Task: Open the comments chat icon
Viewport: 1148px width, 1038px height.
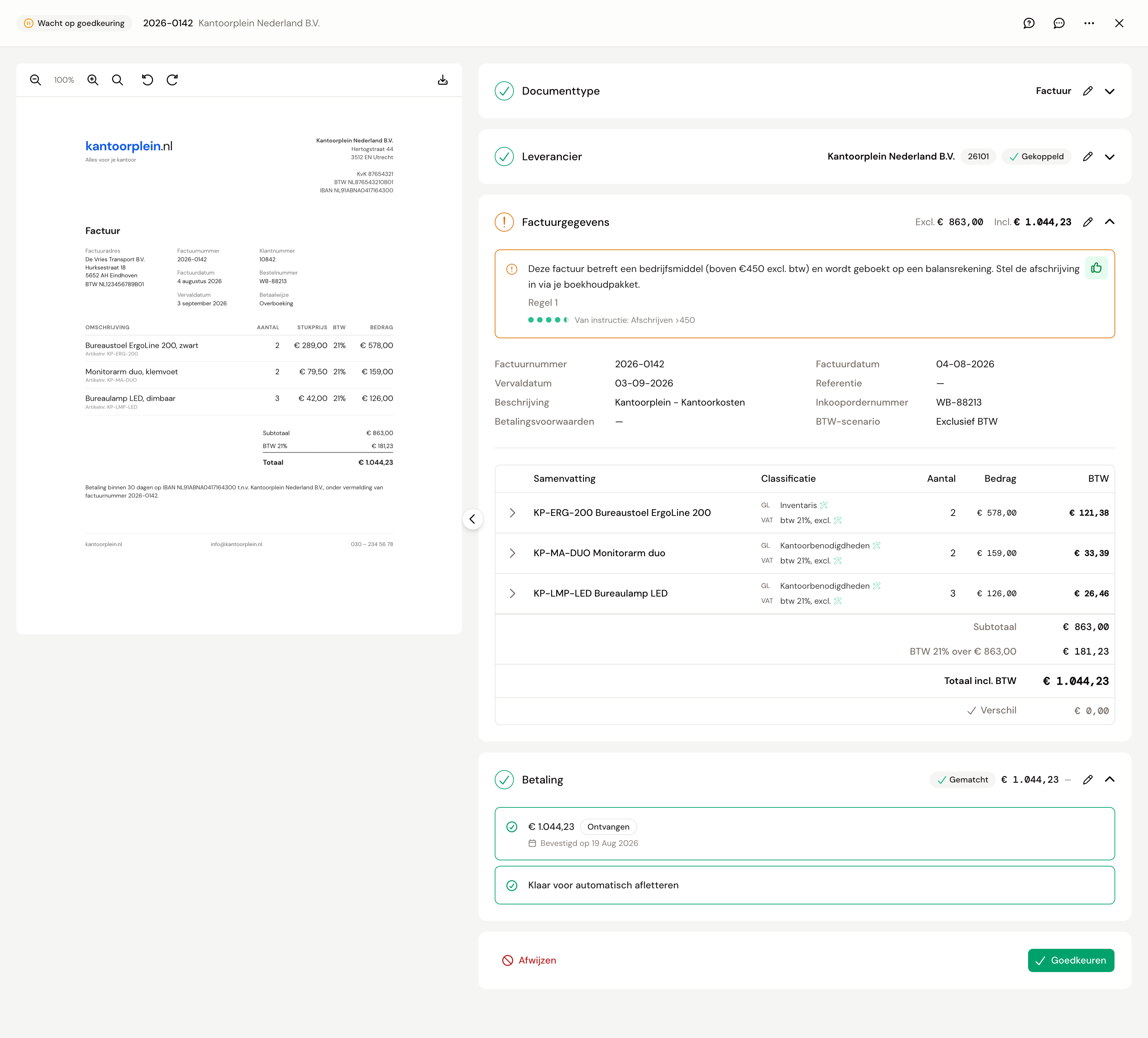Action: tap(1059, 23)
